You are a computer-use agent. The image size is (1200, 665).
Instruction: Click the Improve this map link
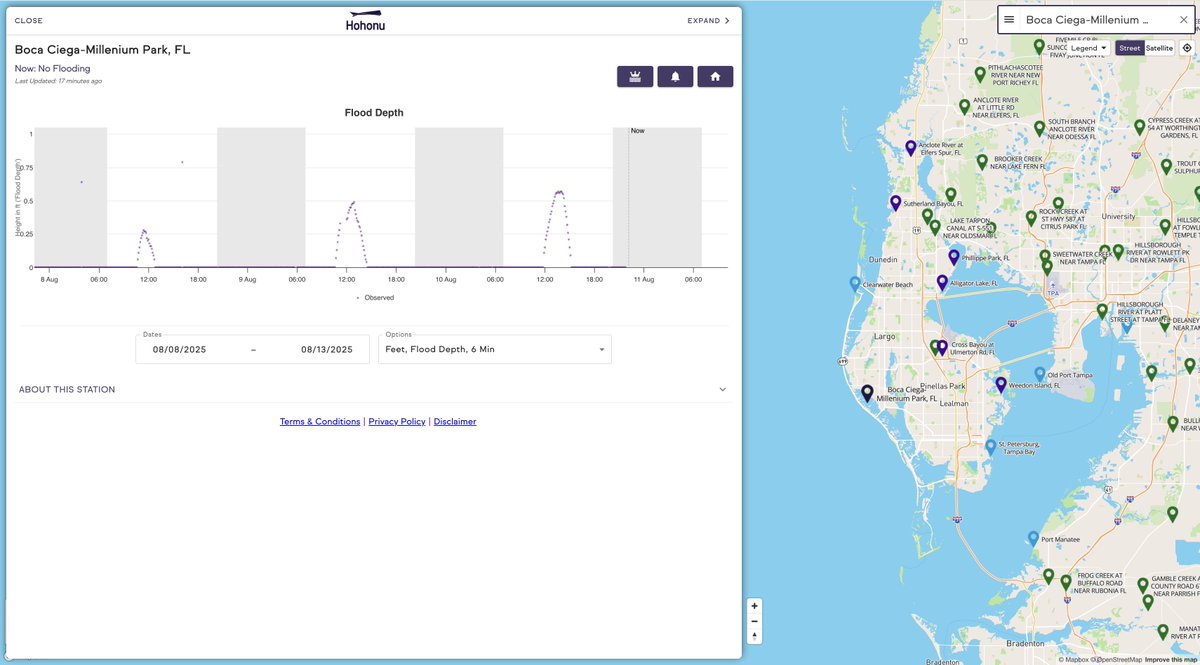pos(1171,660)
